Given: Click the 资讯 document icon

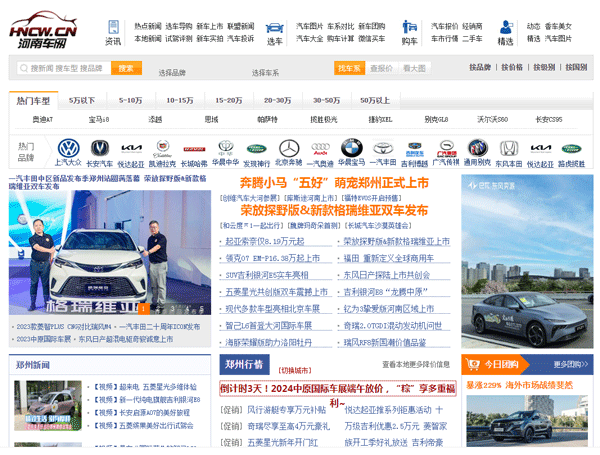Looking at the screenshot, I should [113, 27].
